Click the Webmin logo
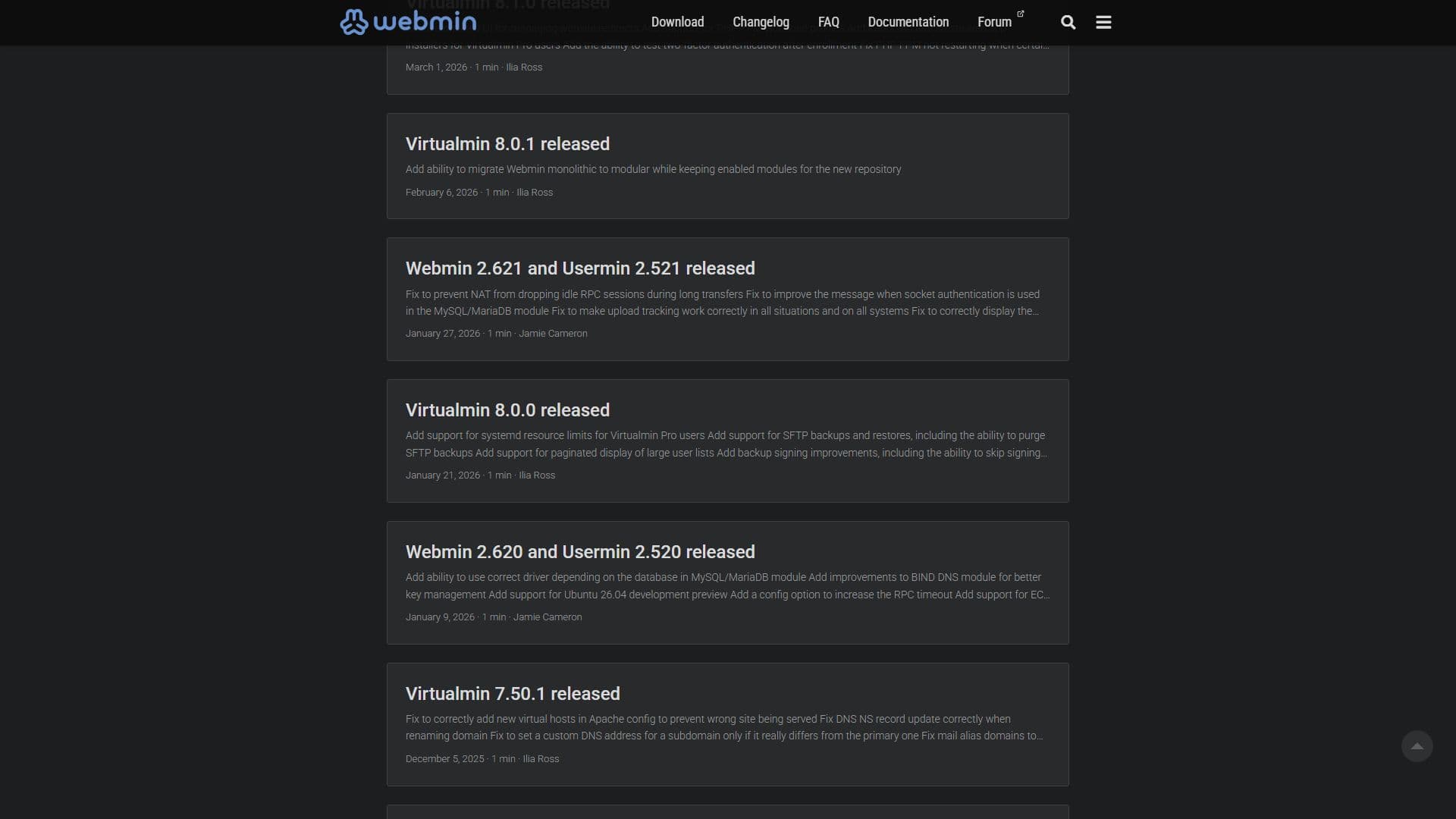This screenshot has height=819, width=1456. point(408,22)
